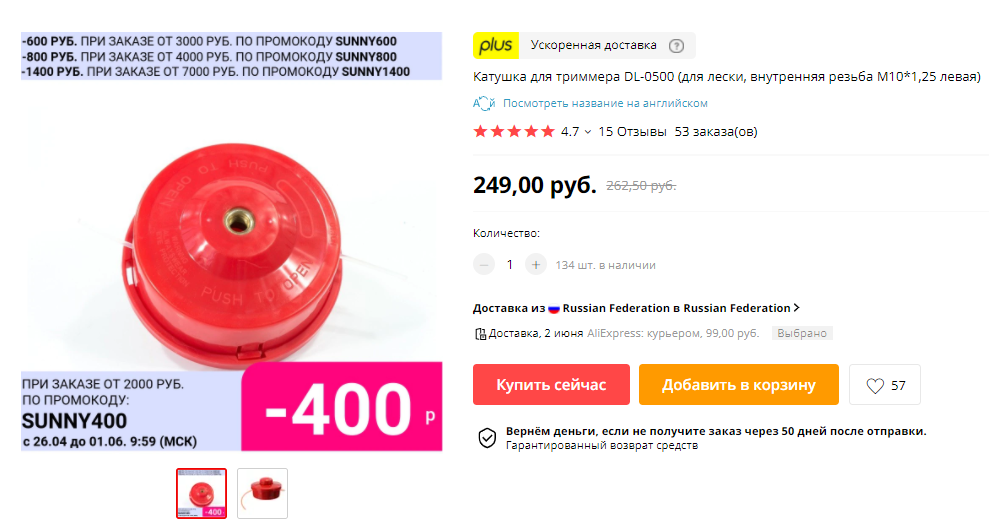Expand shipping options chevron after Russian Federation
The width and height of the screenshot is (999, 529).
pos(796,308)
